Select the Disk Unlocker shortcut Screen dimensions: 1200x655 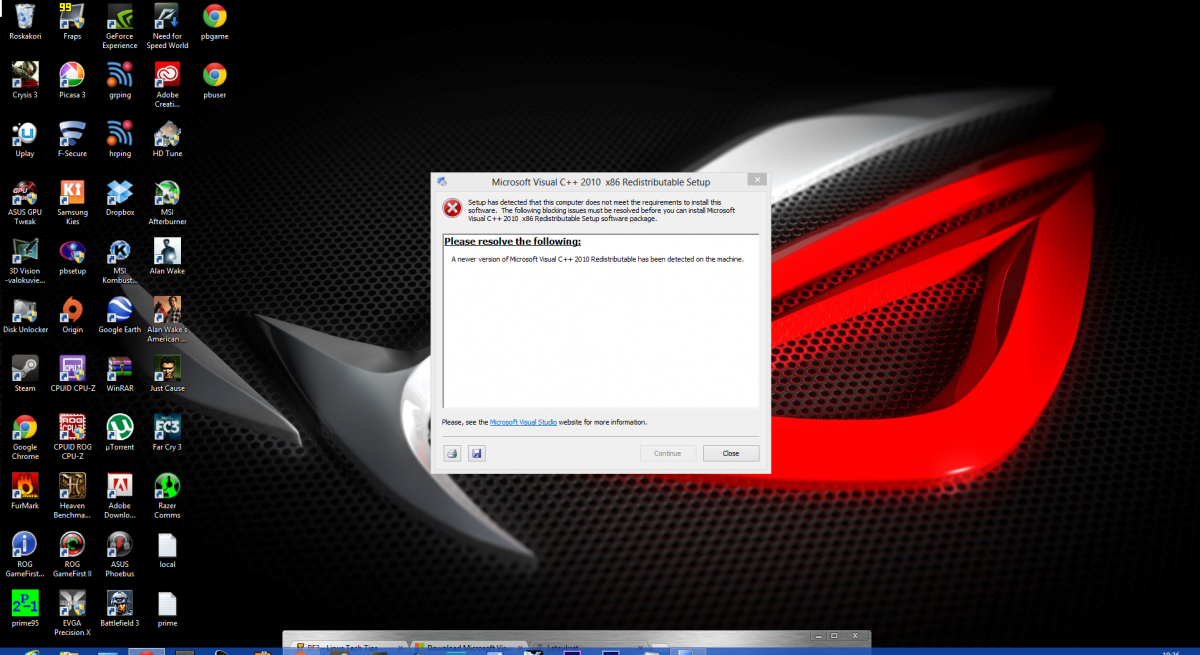click(25, 316)
